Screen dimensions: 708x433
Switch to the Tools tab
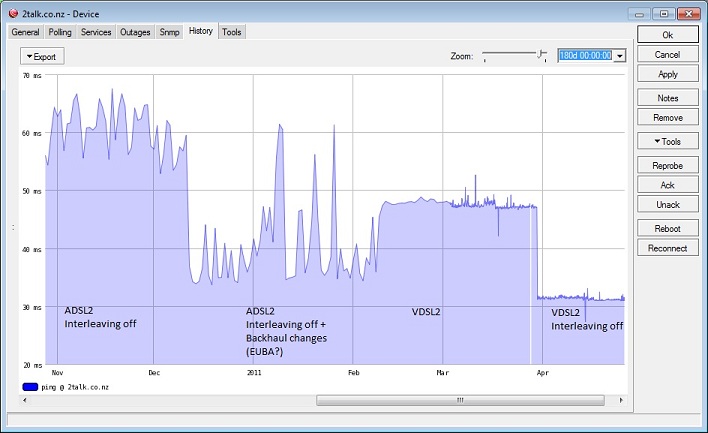click(x=232, y=32)
